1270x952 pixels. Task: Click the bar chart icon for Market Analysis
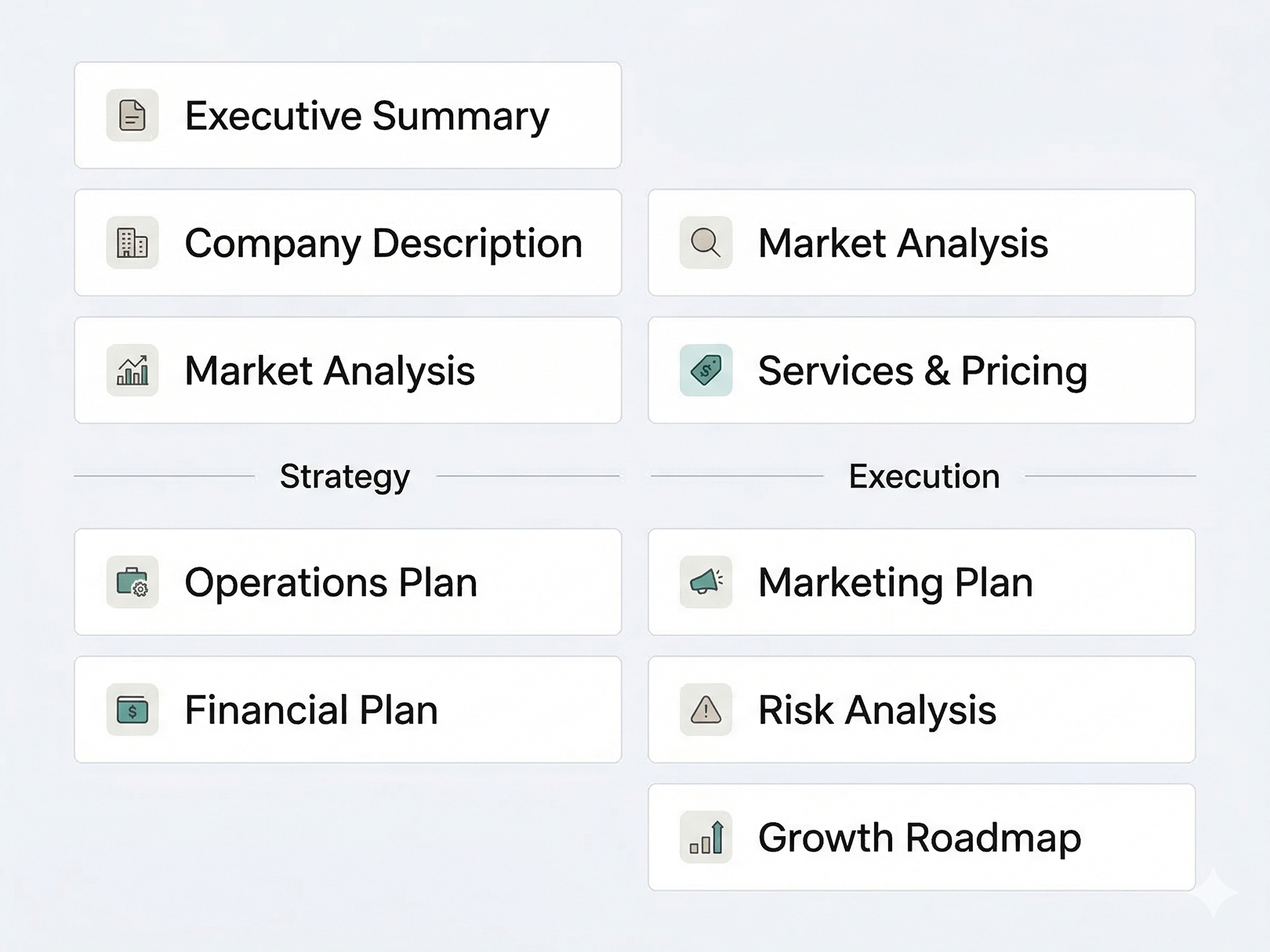132,370
